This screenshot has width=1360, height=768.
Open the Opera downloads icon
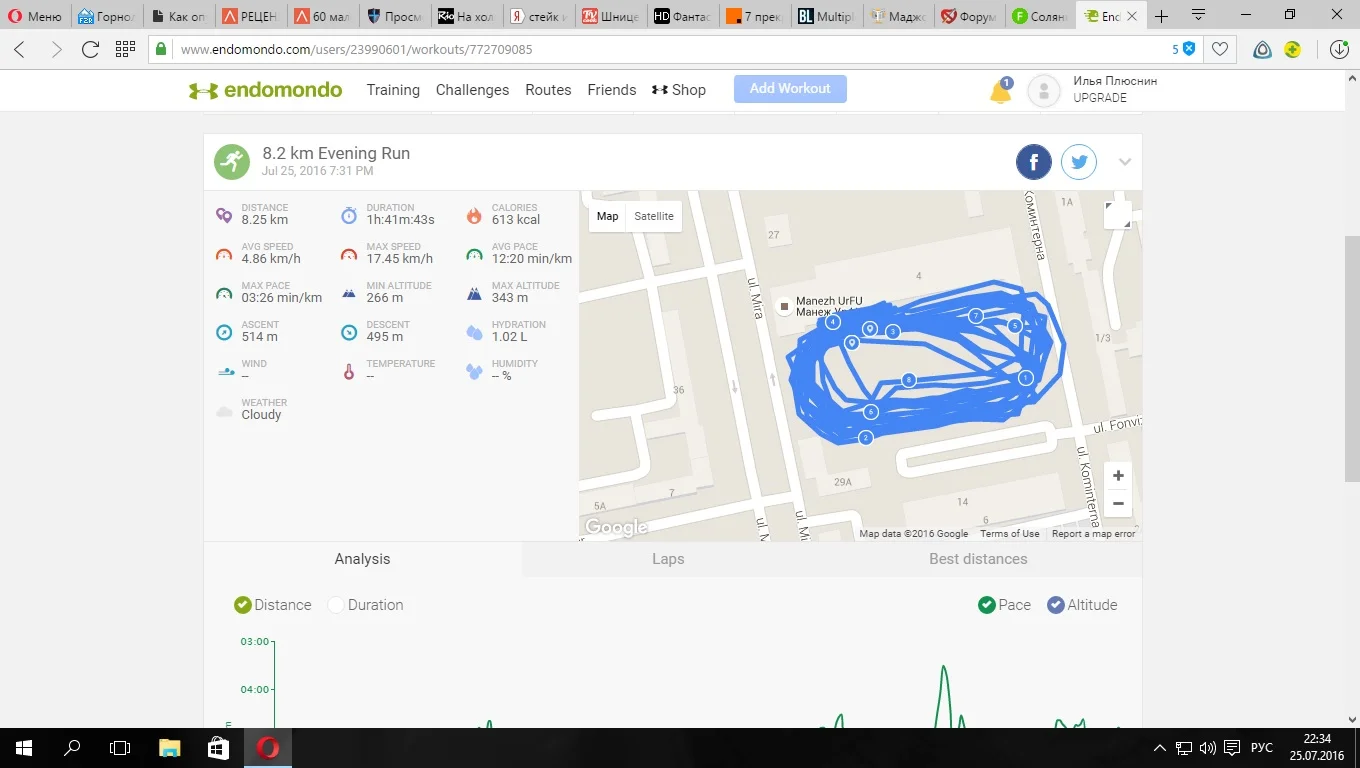(1339, 49)
